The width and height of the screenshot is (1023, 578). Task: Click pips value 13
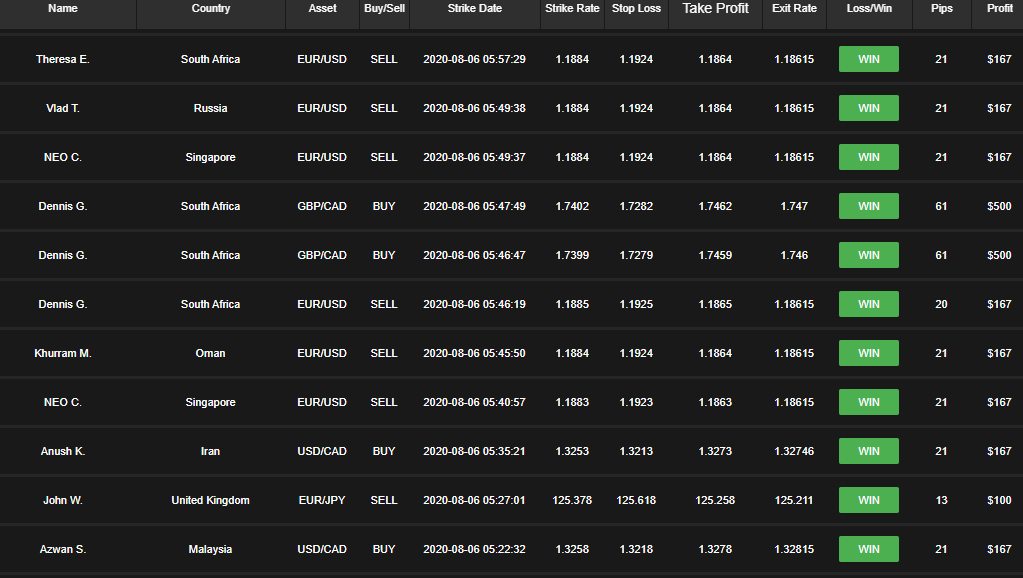(x=941, y=500)
